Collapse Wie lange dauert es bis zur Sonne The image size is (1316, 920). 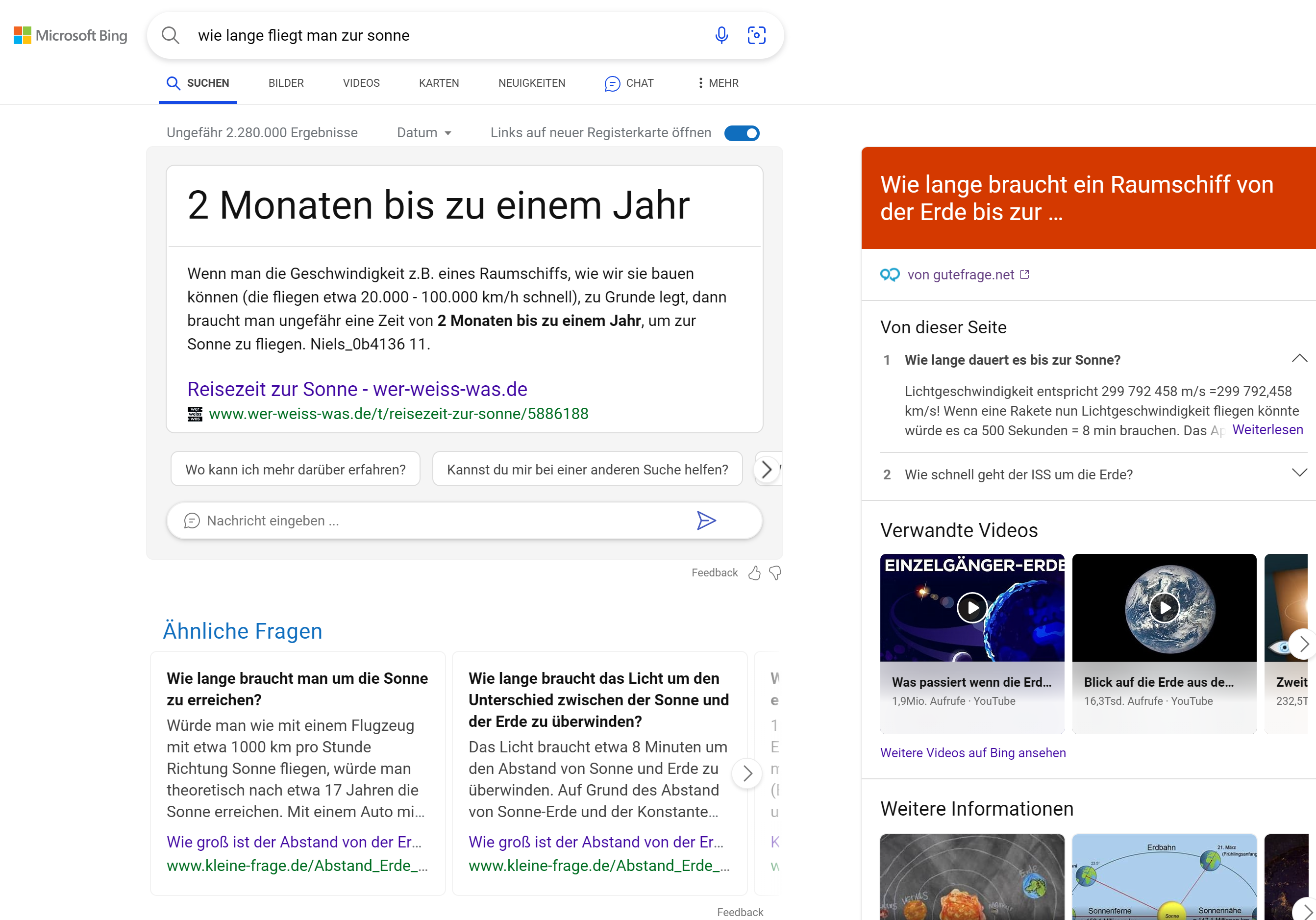1299,359
